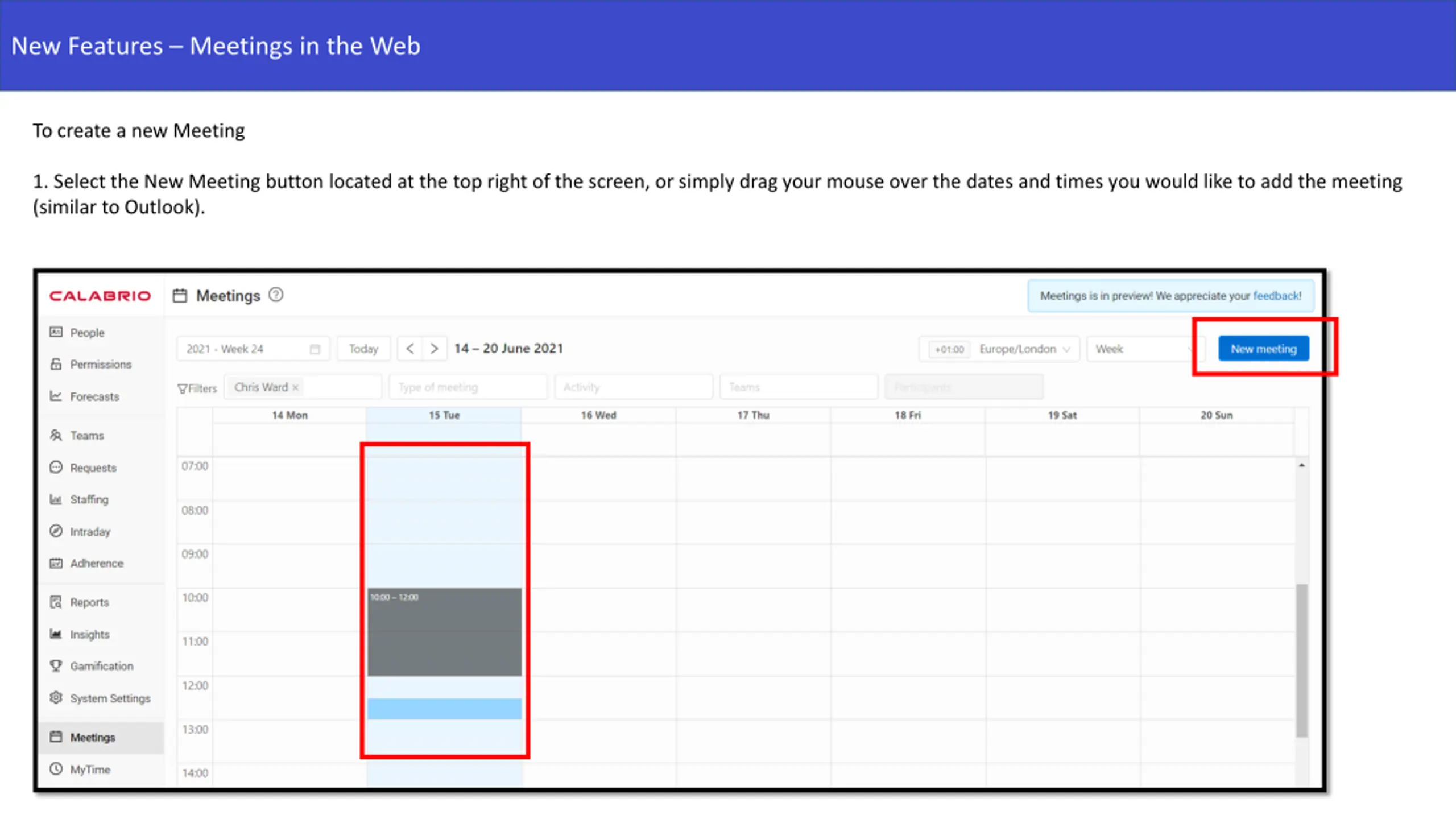
Task: Open Forecasts chart icon in sidebar
Action: (56, 396)
